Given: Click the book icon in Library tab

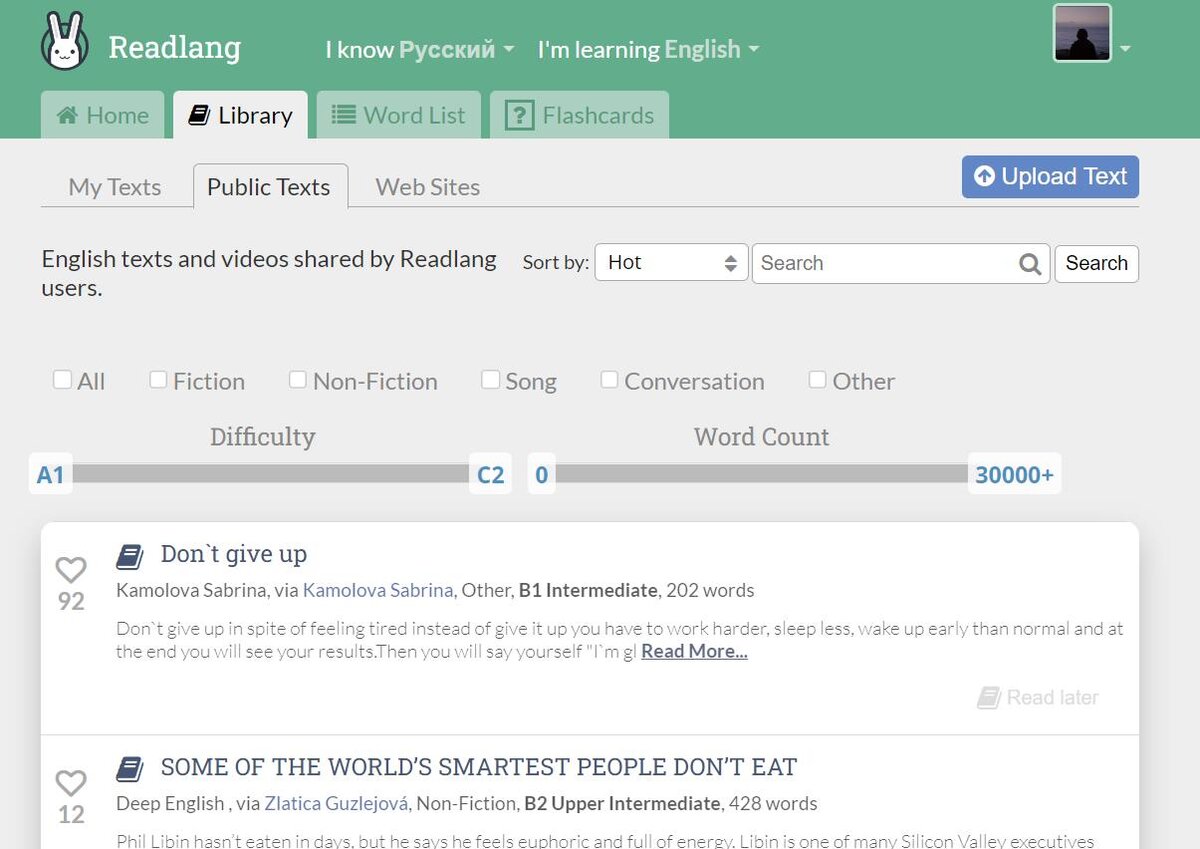Looking at the screenshot, I should [199, 116].
